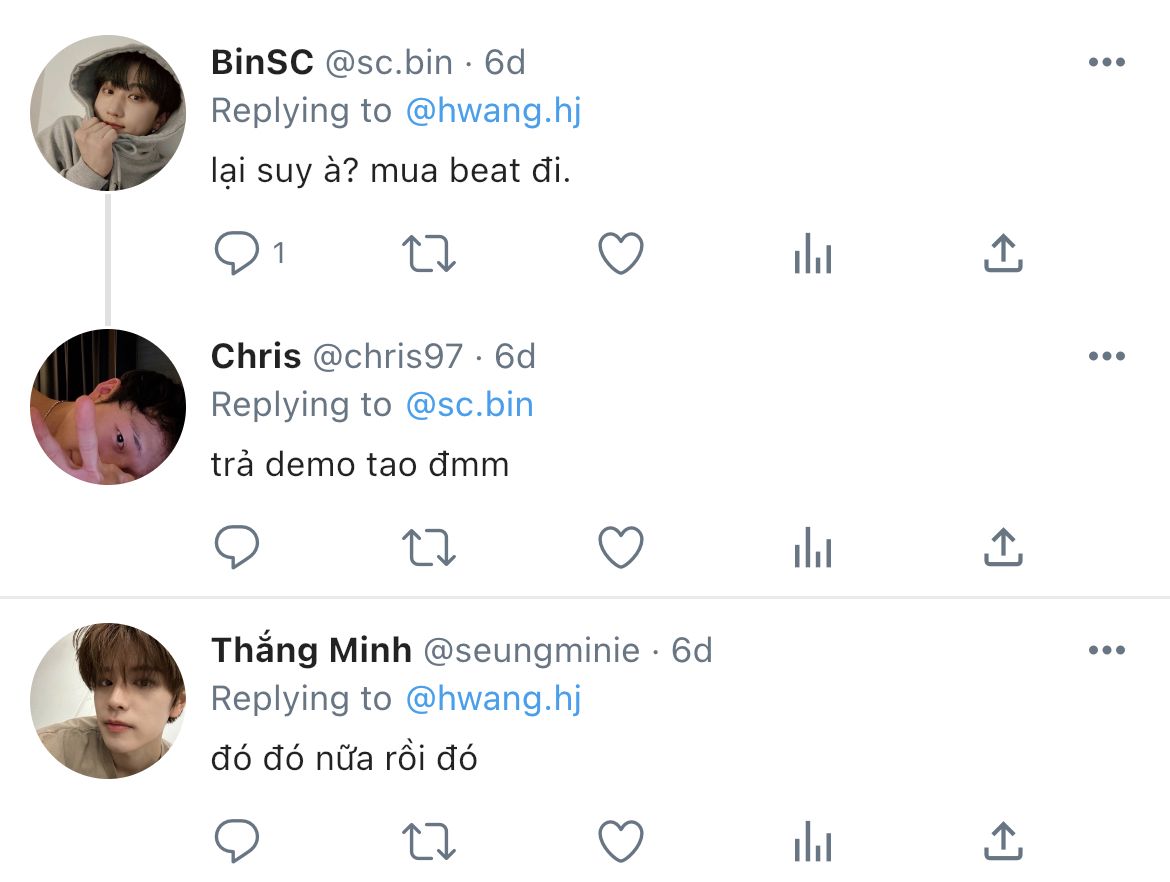Like Chris's tweet
The image size is (1170, 882).
click(621, 547)
